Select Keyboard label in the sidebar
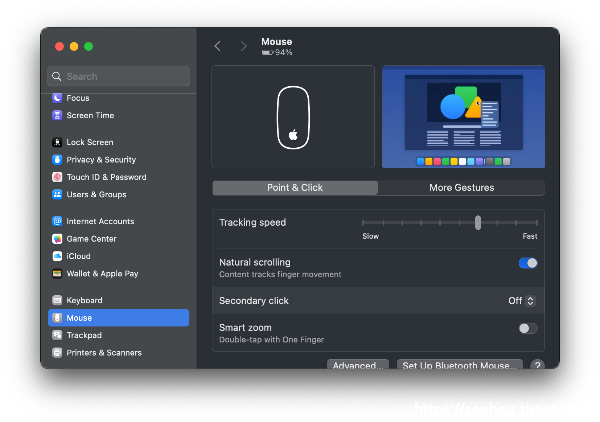This screenshot has height=422, width=600. tap(84, 300)
